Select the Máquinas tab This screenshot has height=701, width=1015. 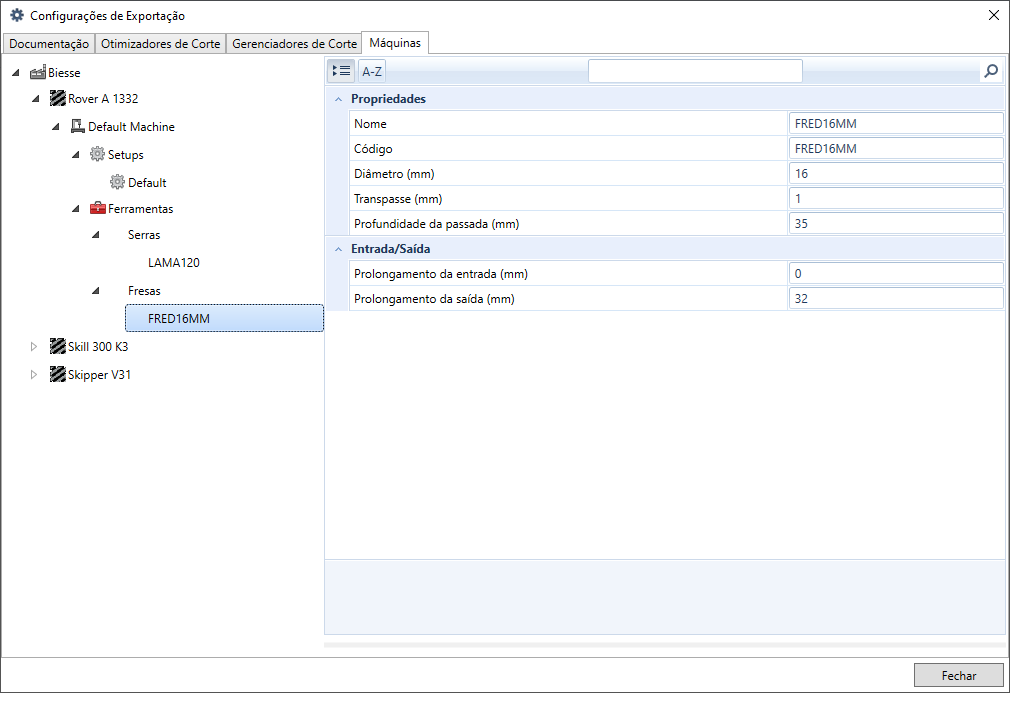tap(395, 43)
